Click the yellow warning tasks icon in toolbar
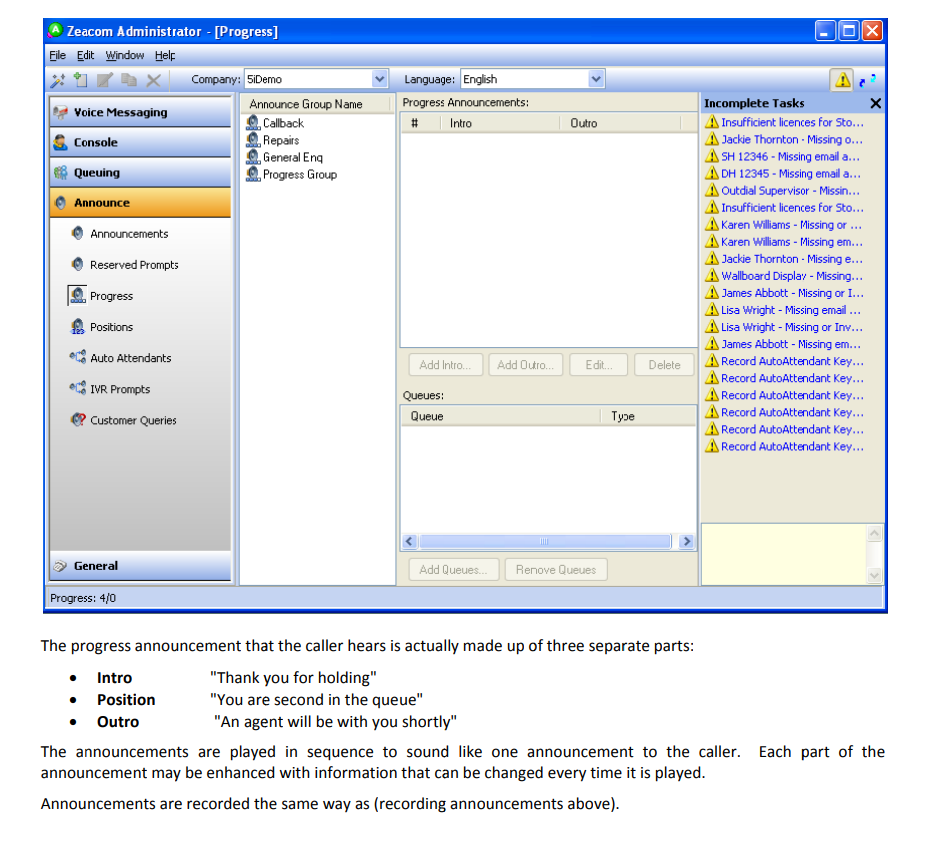 [842, 79]
